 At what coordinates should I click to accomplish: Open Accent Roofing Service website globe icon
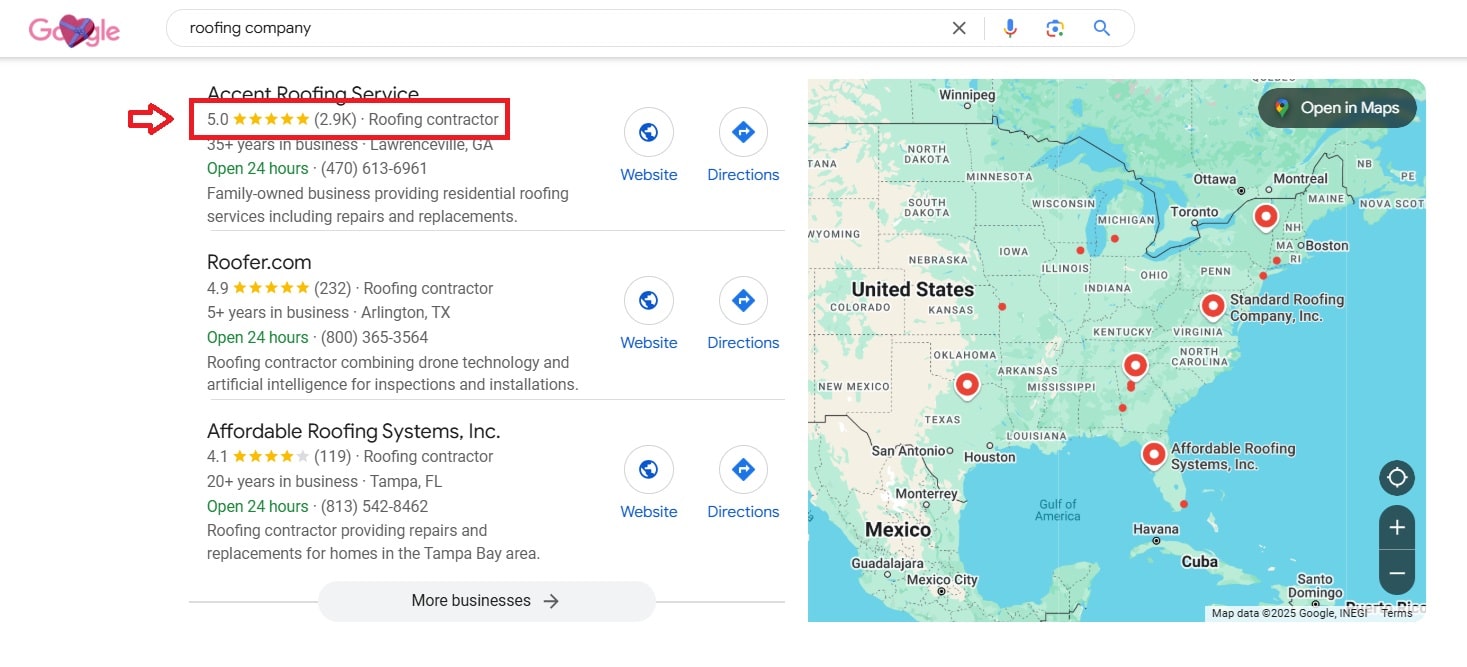click(x=648, y=132)
